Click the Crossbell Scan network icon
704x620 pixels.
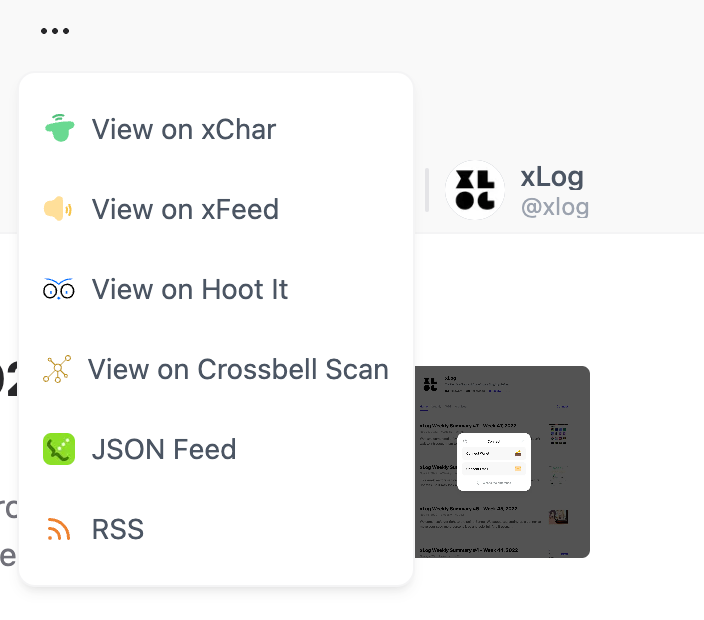tap(57, 369)
